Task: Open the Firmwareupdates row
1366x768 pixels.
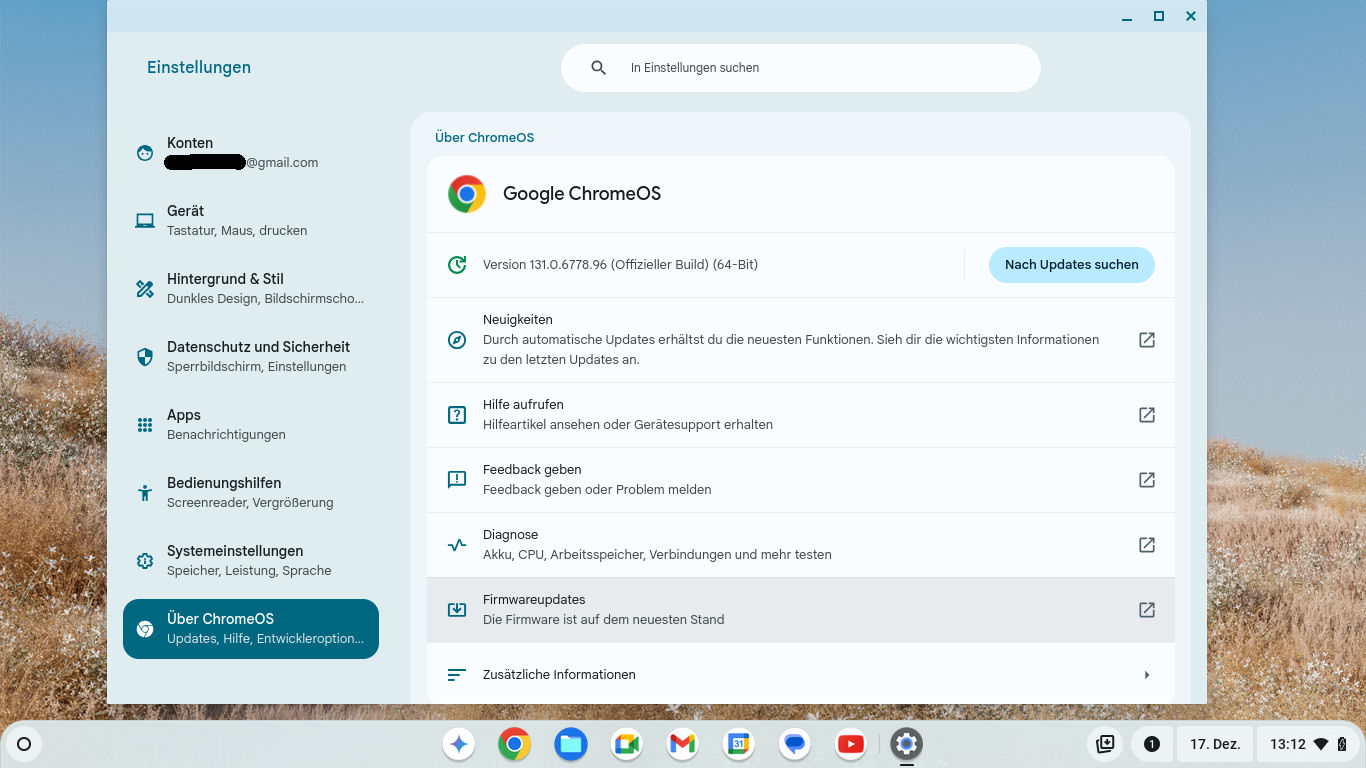Action: (801, 610)
